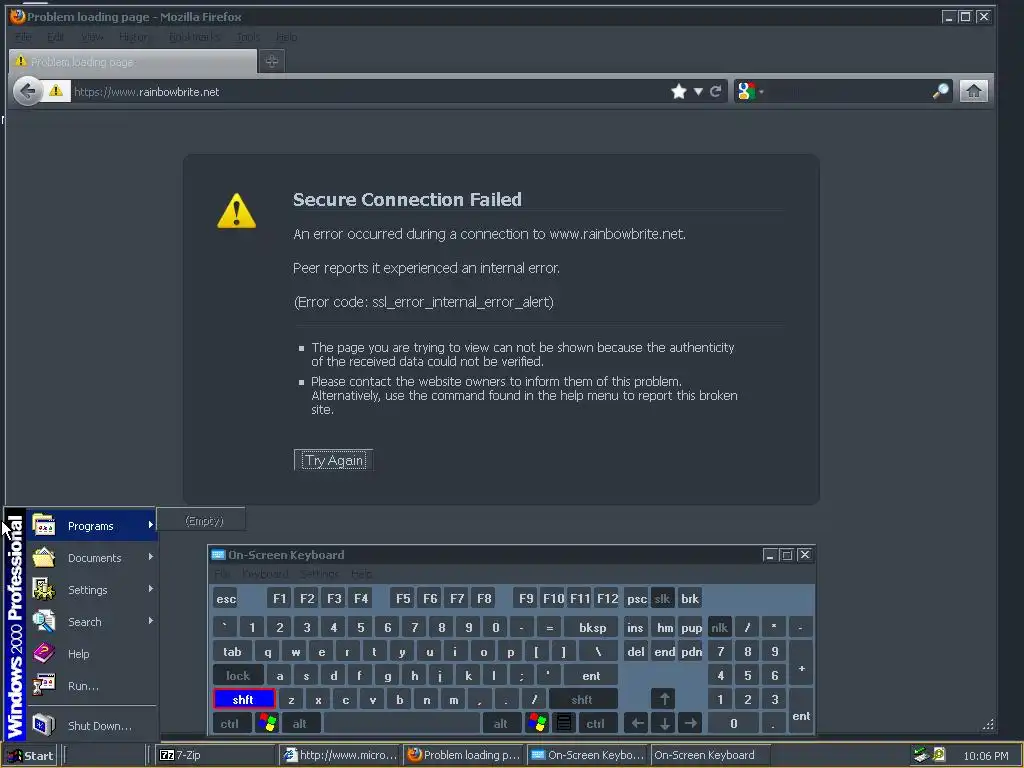Click the right arrow key on keyboard
Viewport: 1024px width, 768px height.
691,724
